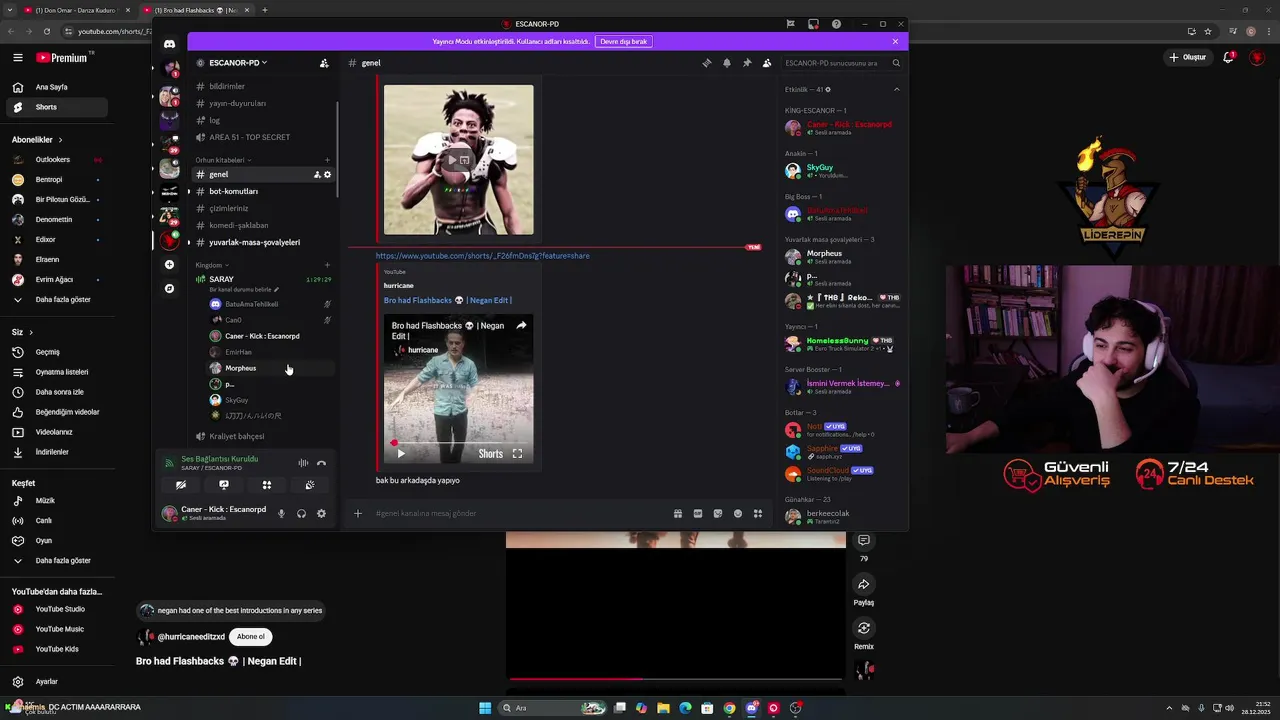Open the sticker picker
The width and height of the screenshot is (1280, 720).
(x=718, y=514)
